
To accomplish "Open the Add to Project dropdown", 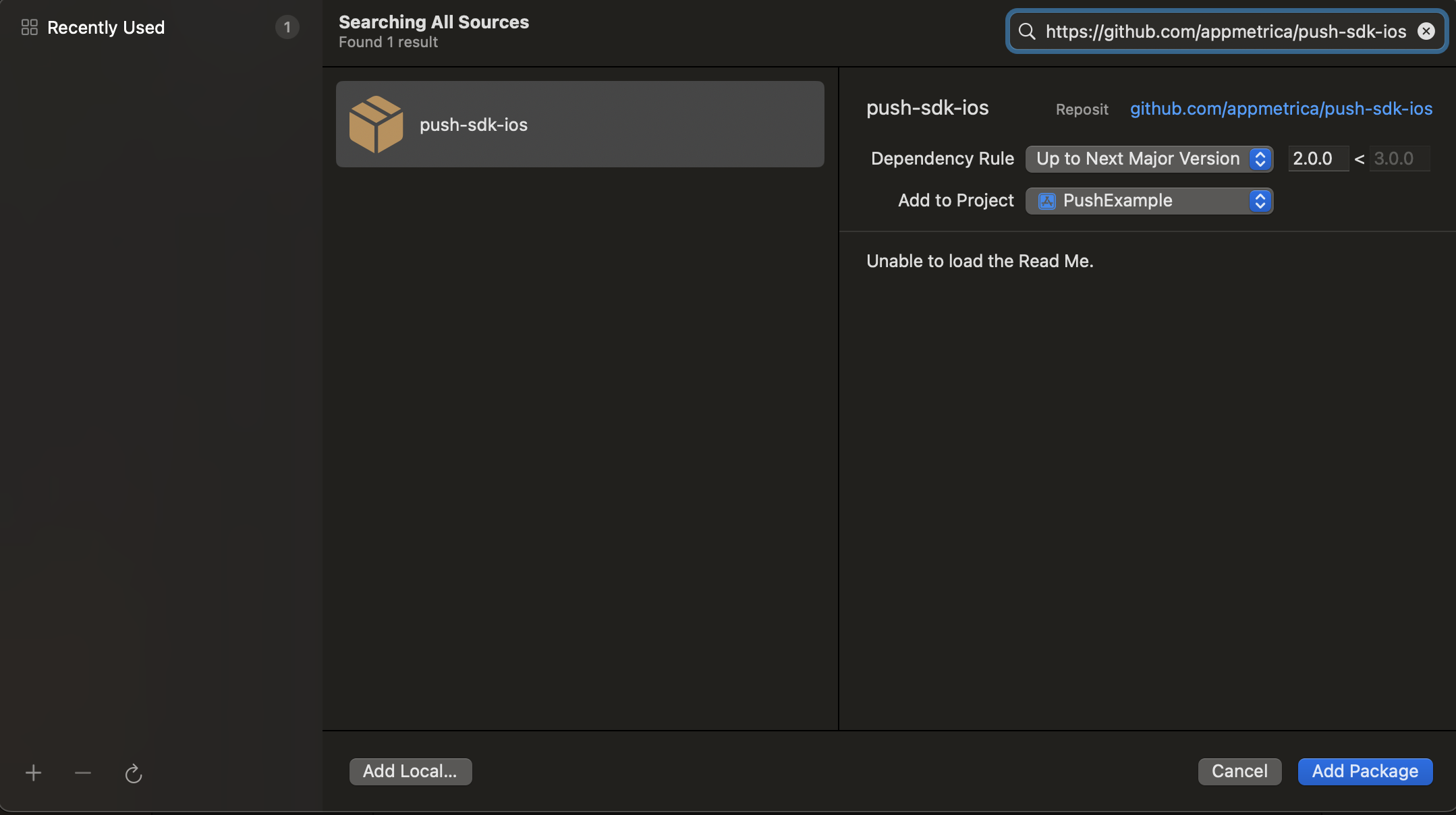I will pyautogui.click(x=1148, y=201).
